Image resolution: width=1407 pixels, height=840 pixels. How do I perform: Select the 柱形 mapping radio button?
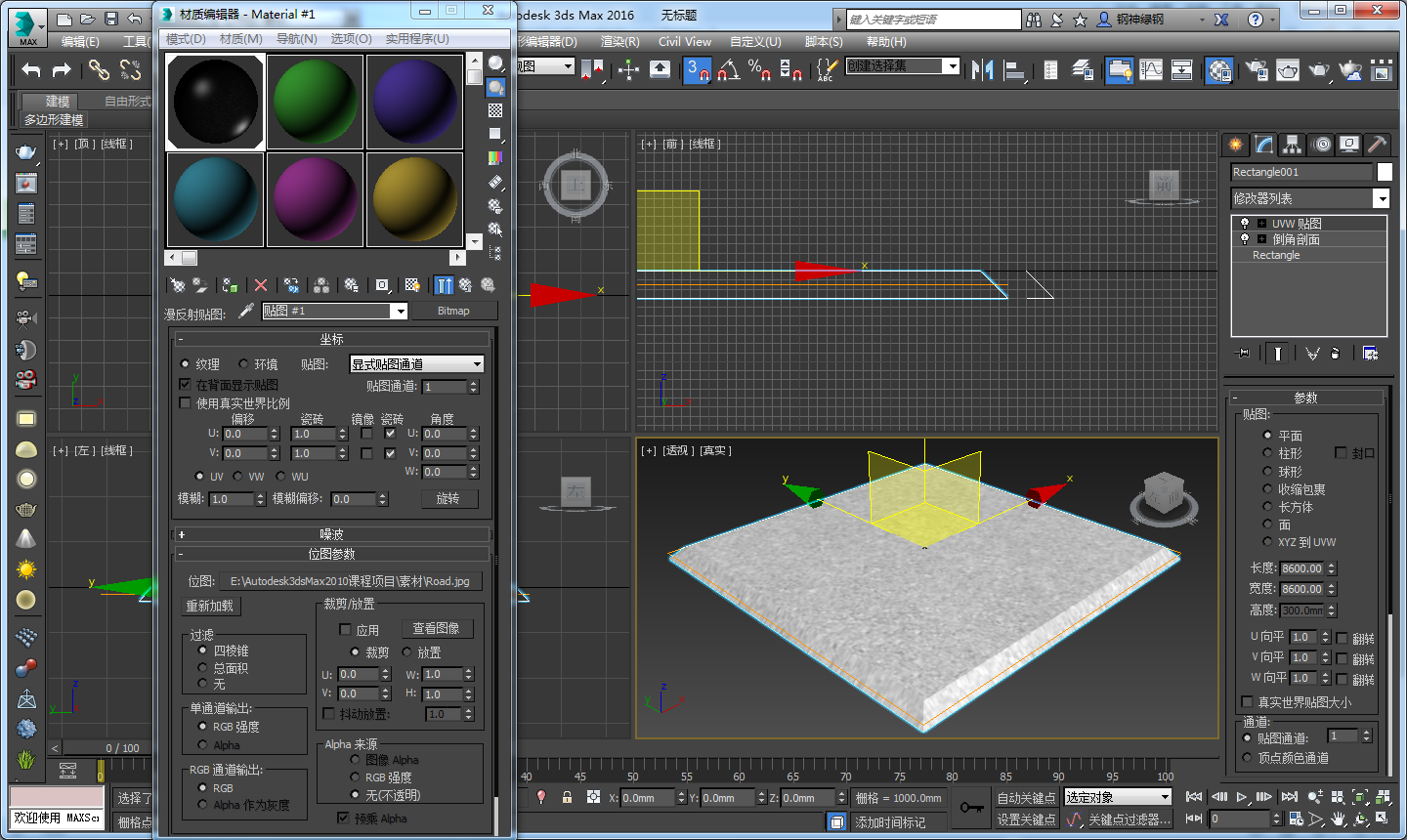pos(1267,453)
